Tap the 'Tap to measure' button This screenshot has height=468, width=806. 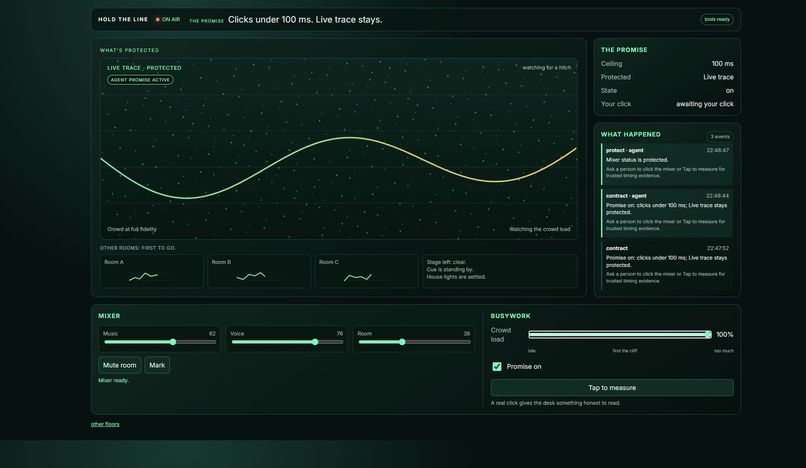click(612, 388)
